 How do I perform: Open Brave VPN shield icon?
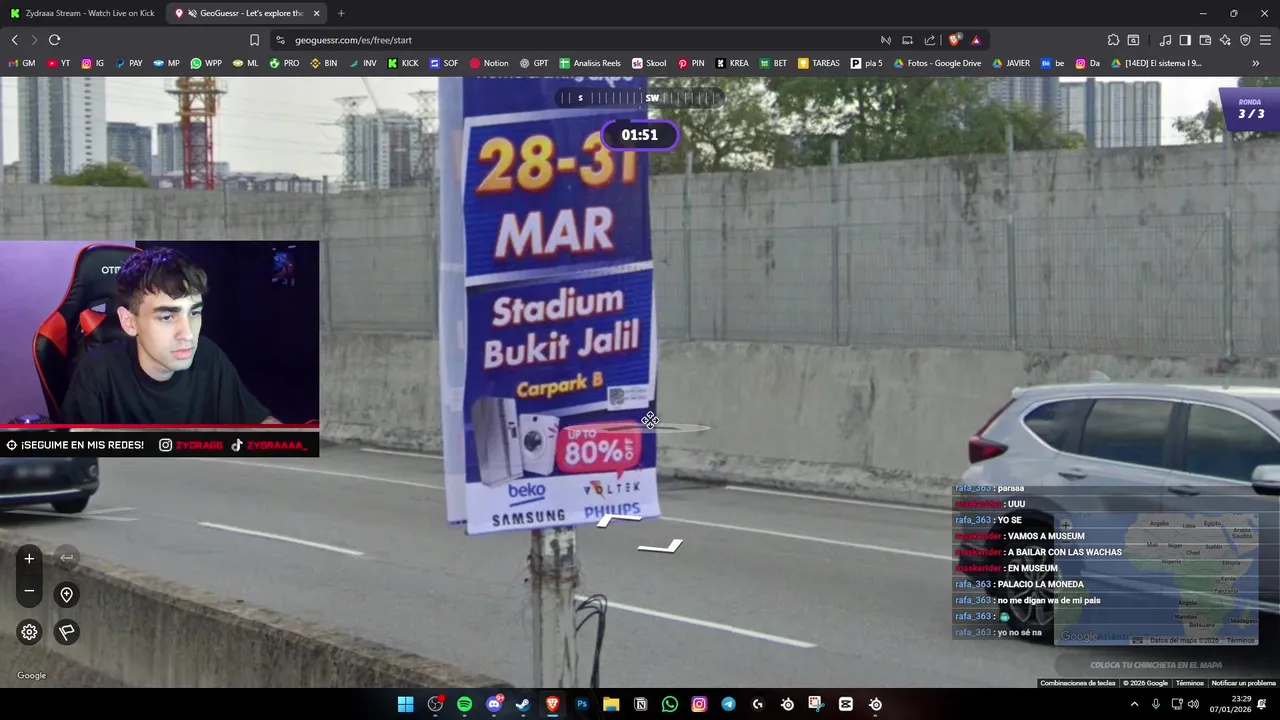point(1245,40)
